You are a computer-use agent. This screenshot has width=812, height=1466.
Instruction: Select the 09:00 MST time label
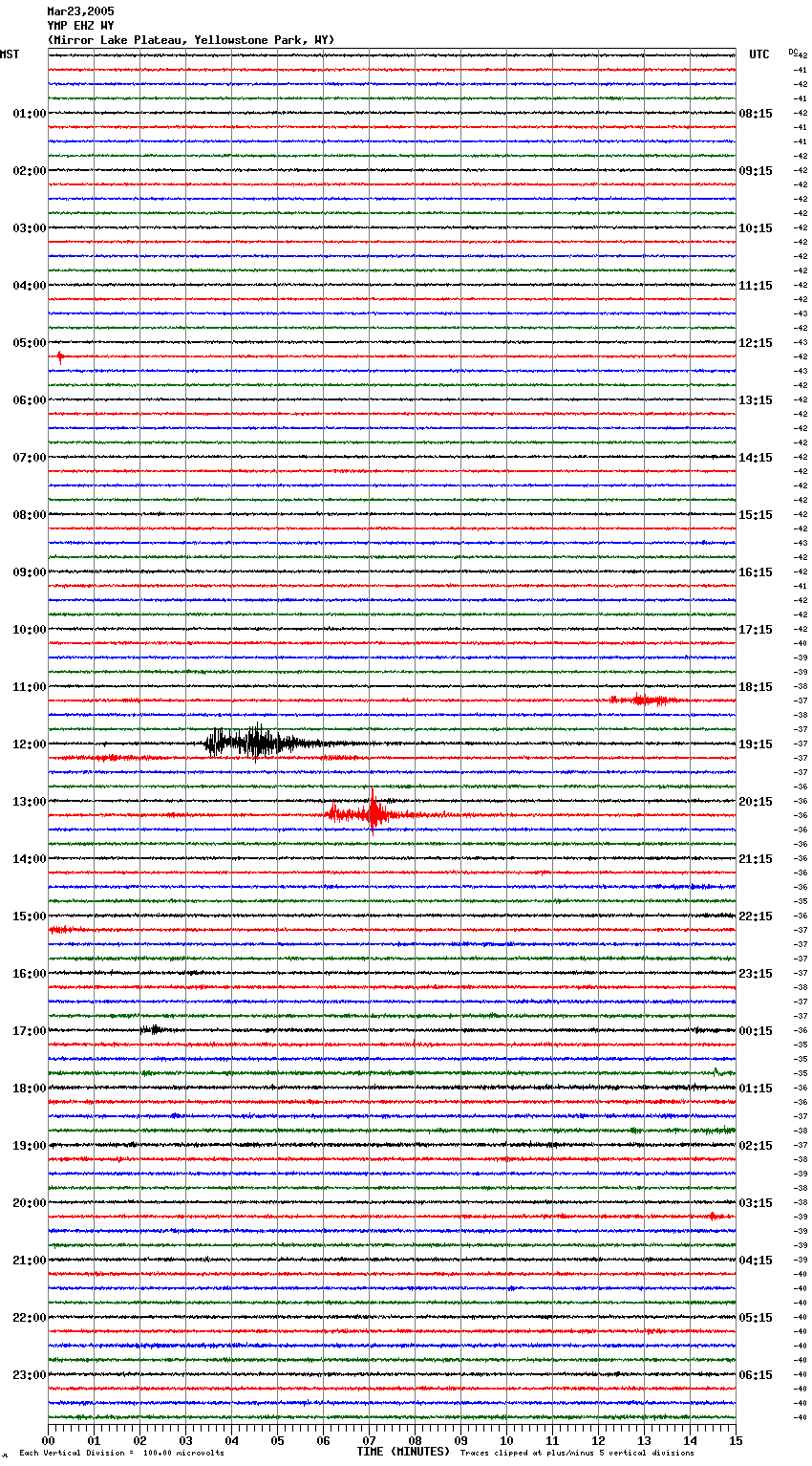tap(30, 572)
